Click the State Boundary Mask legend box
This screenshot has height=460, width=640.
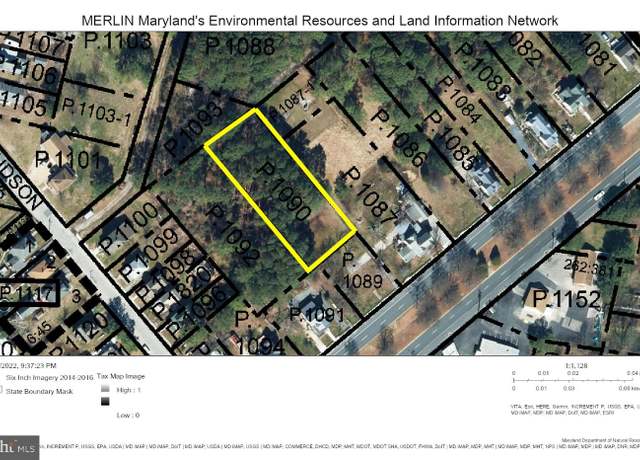[x=1, y=390]
